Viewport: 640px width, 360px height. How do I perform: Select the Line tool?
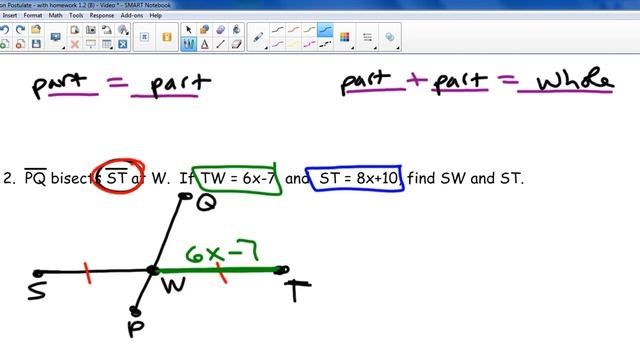pos(220,44)
